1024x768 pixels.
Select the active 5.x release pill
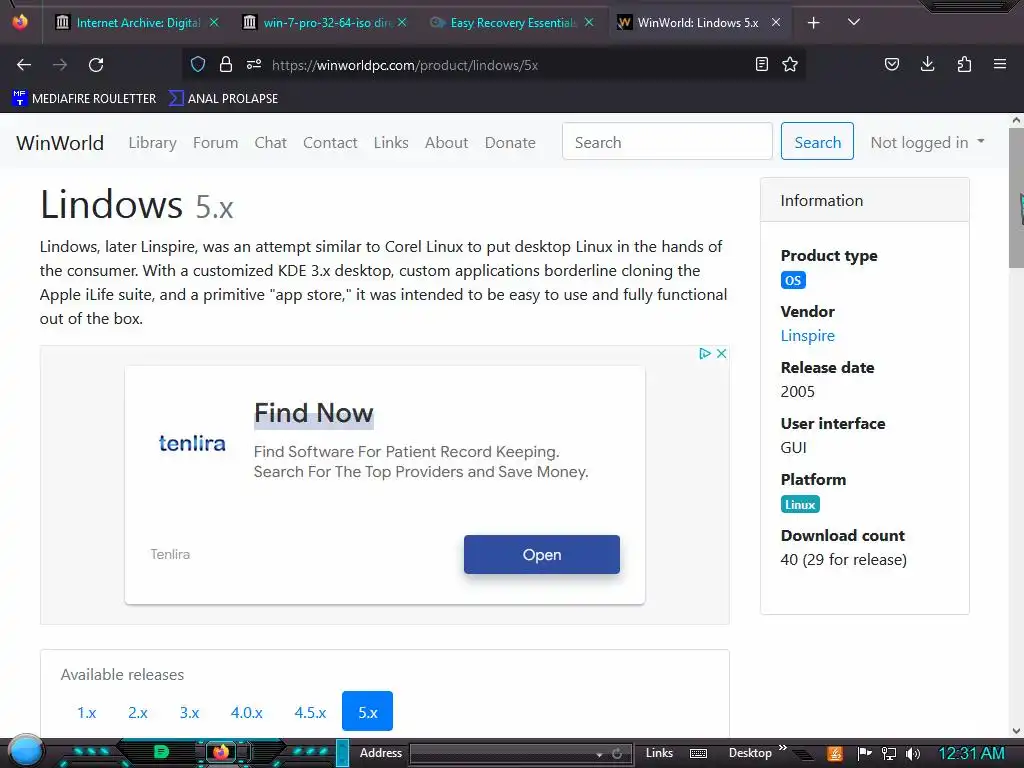(368, 712)
